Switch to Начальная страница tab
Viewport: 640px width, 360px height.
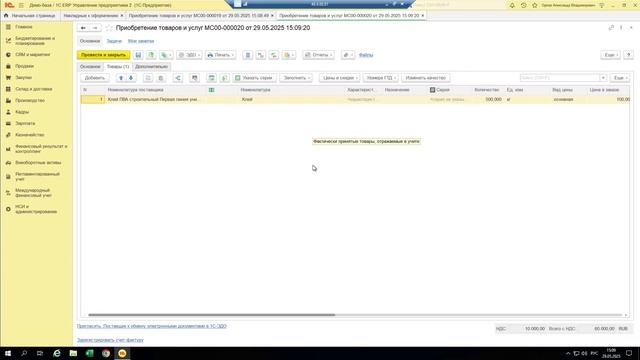click(30, 16)
